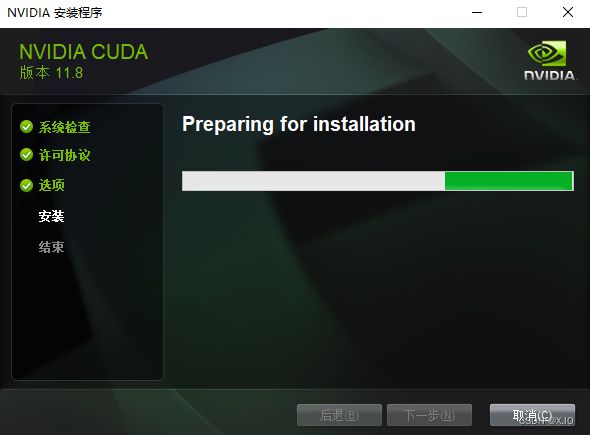
Task: Click the 后退(B) back button
Action: pos(339,415)
